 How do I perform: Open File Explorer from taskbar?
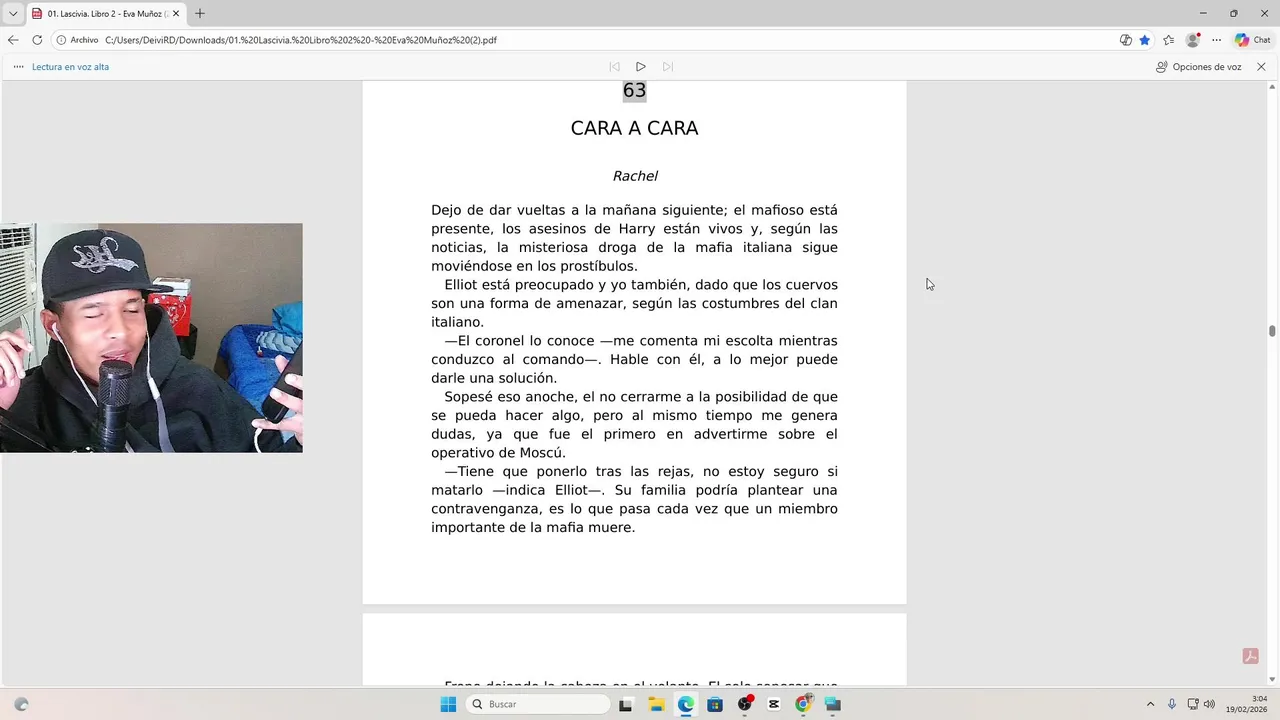656,704
